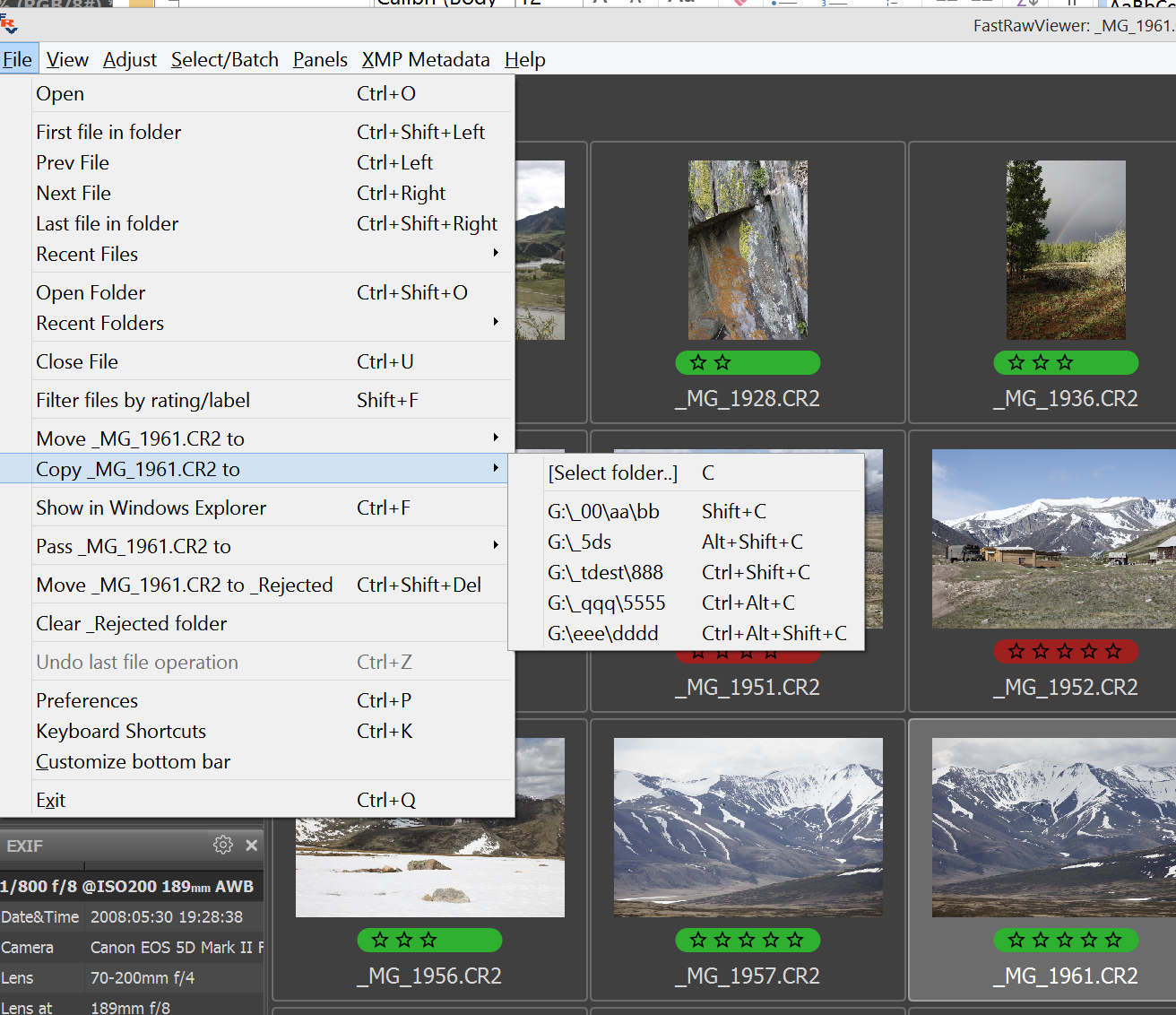Copy the file to G:\_tdest\888

(606, 572)
